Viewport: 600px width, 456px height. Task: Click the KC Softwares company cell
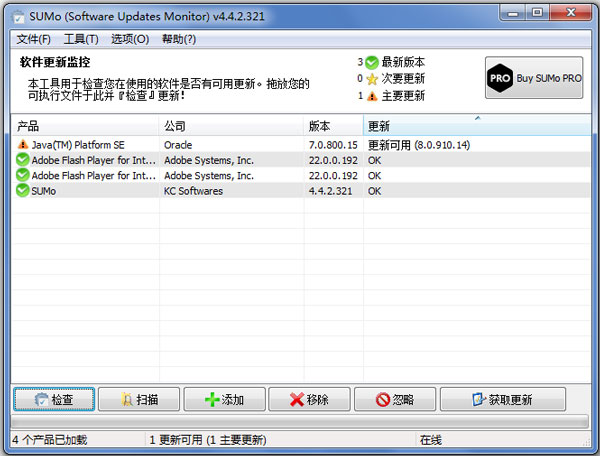[193, 191]
